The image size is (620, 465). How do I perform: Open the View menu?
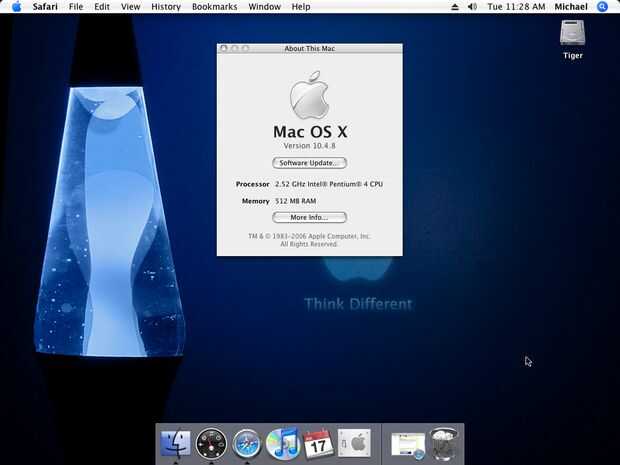pos(130,7)
